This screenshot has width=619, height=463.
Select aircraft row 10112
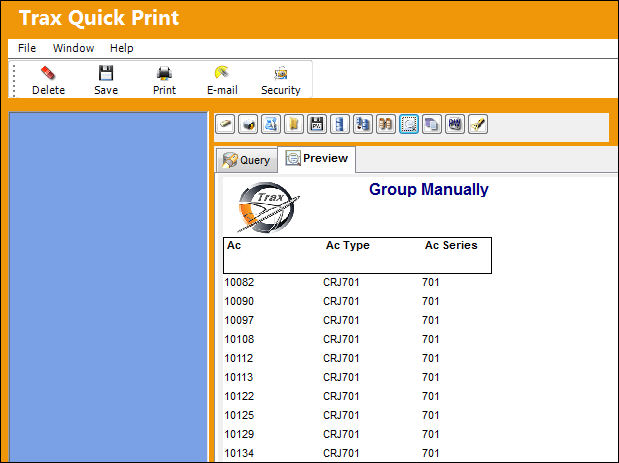pyautogui.click(x=332, y=358)
